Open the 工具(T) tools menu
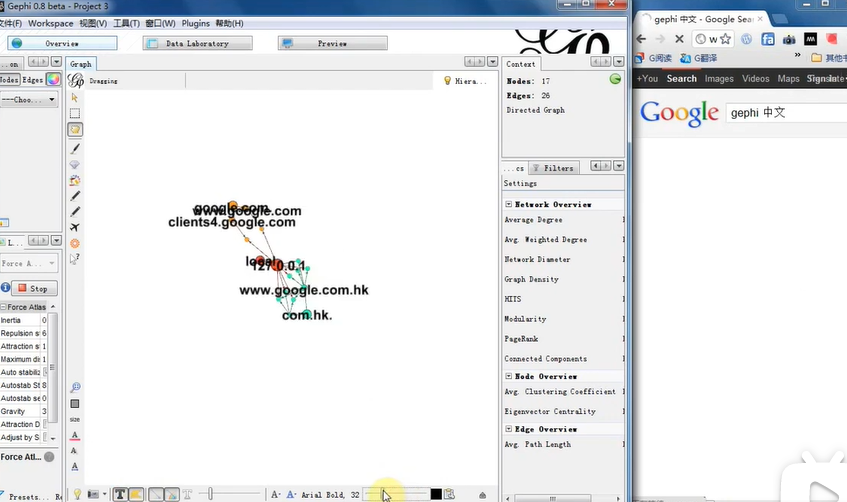This screenshot has width=847, height=502. 126,23
